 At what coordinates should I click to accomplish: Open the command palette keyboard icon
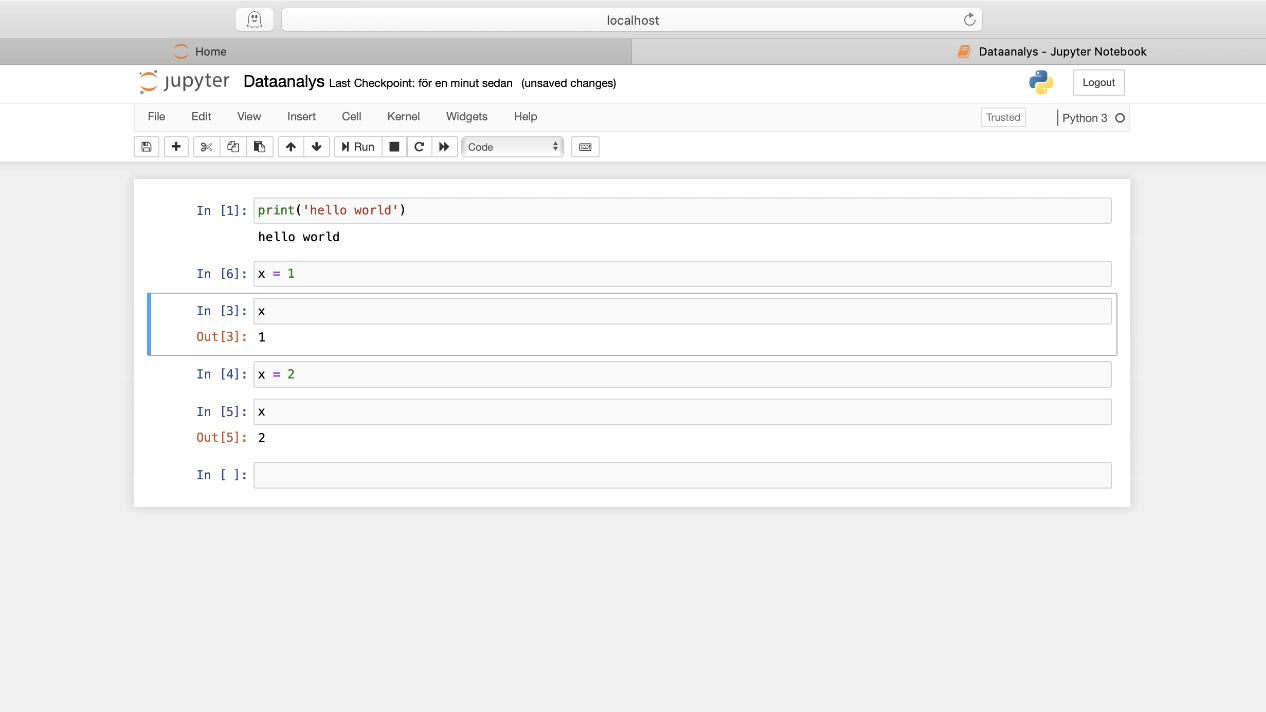(x=585, y=147)
